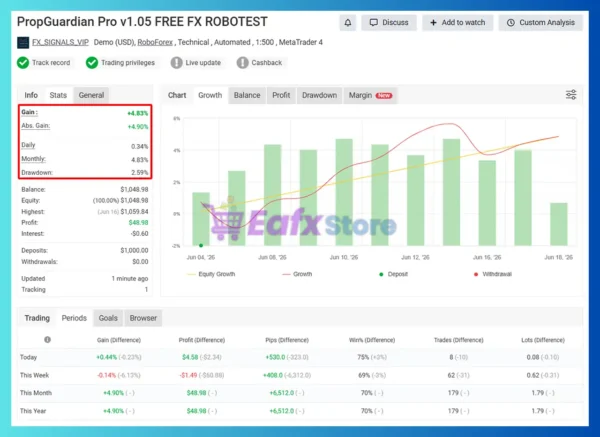Click the Withdrawals value $0.00
The height and width of the screenshot is (437, 600).
tap(140, 262)
